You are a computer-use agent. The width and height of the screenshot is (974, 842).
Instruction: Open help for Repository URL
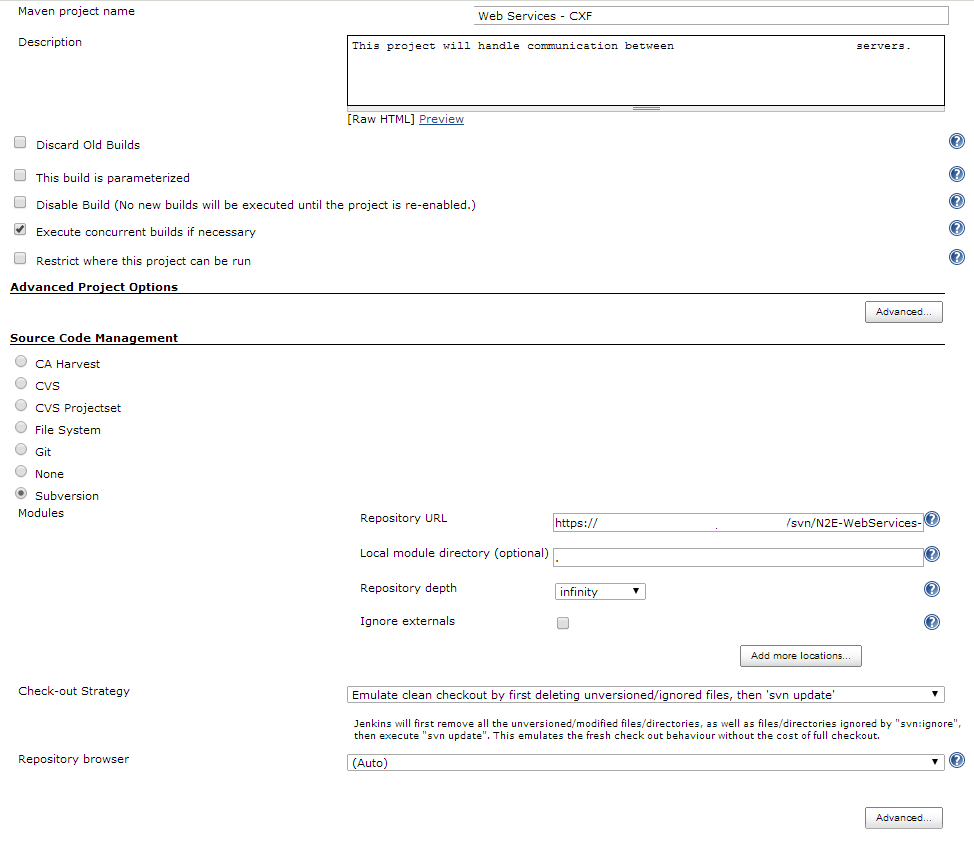[931, 518]
